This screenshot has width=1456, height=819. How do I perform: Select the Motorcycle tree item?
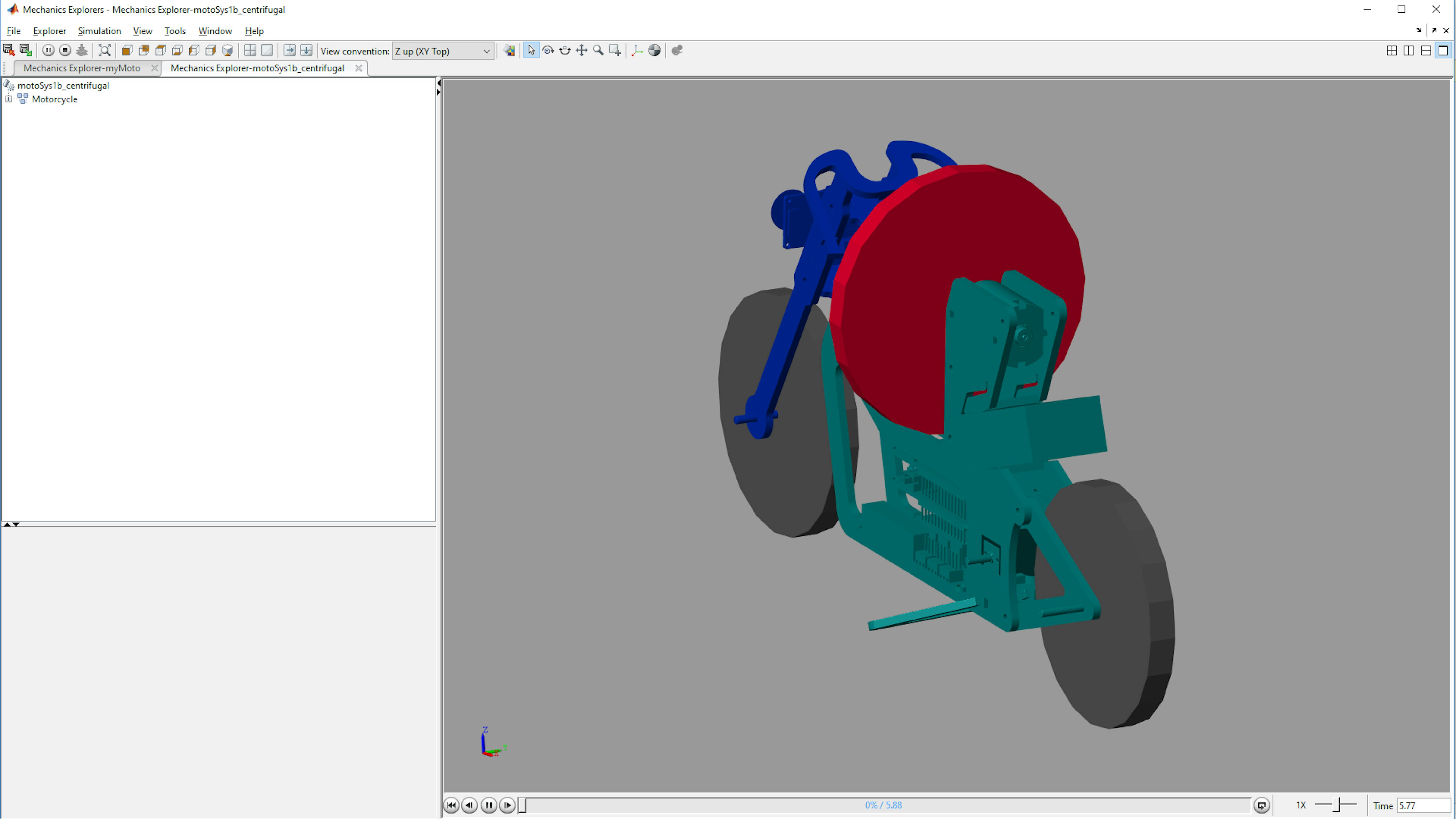coord(54,99)
